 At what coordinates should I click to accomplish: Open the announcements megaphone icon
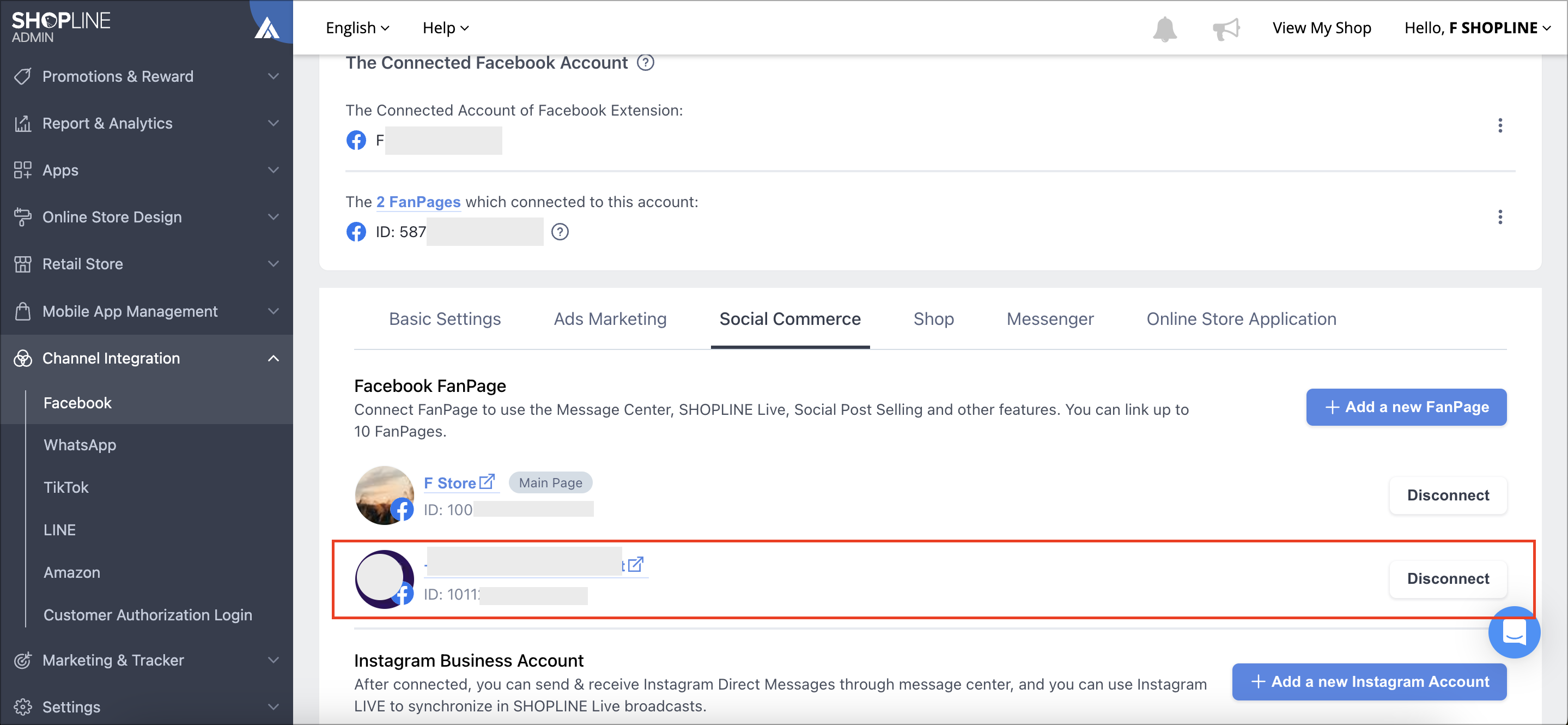(x=1226, y=29)
